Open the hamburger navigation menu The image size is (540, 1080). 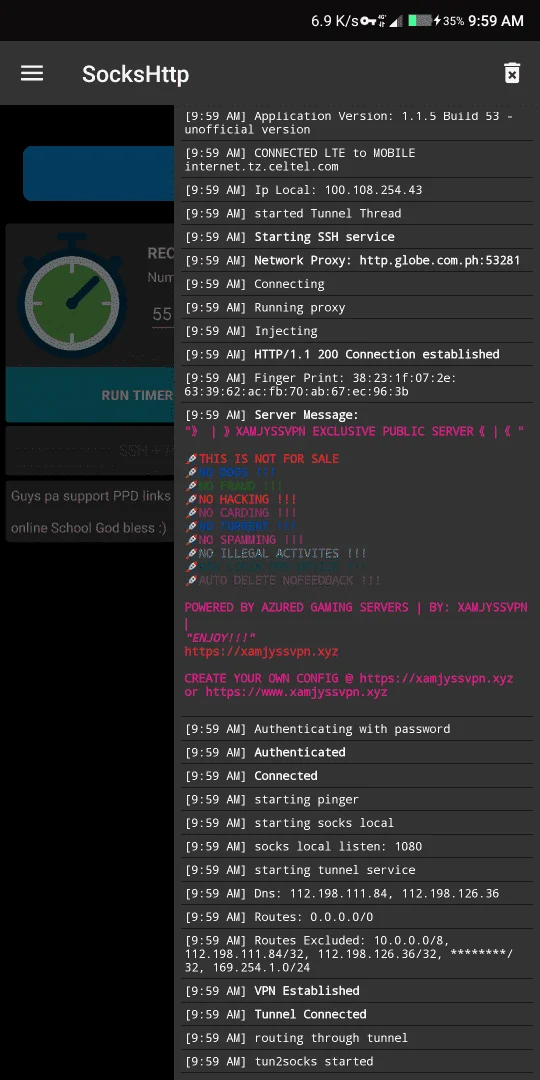[x=32, y=73]
